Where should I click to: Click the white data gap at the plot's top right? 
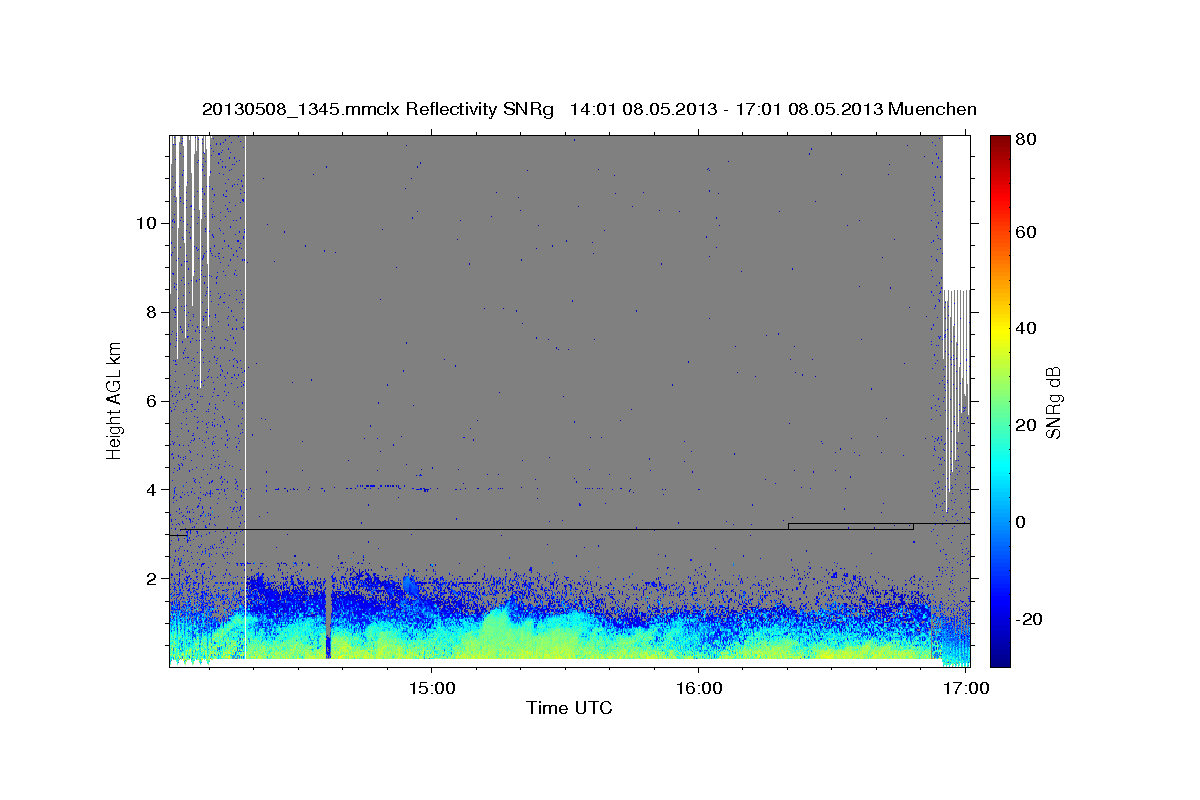(x=956, y=212)
